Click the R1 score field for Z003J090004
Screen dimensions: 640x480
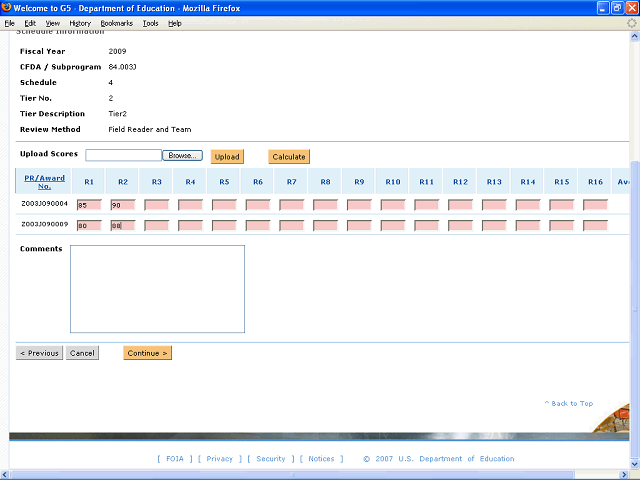tap(89, 205)
